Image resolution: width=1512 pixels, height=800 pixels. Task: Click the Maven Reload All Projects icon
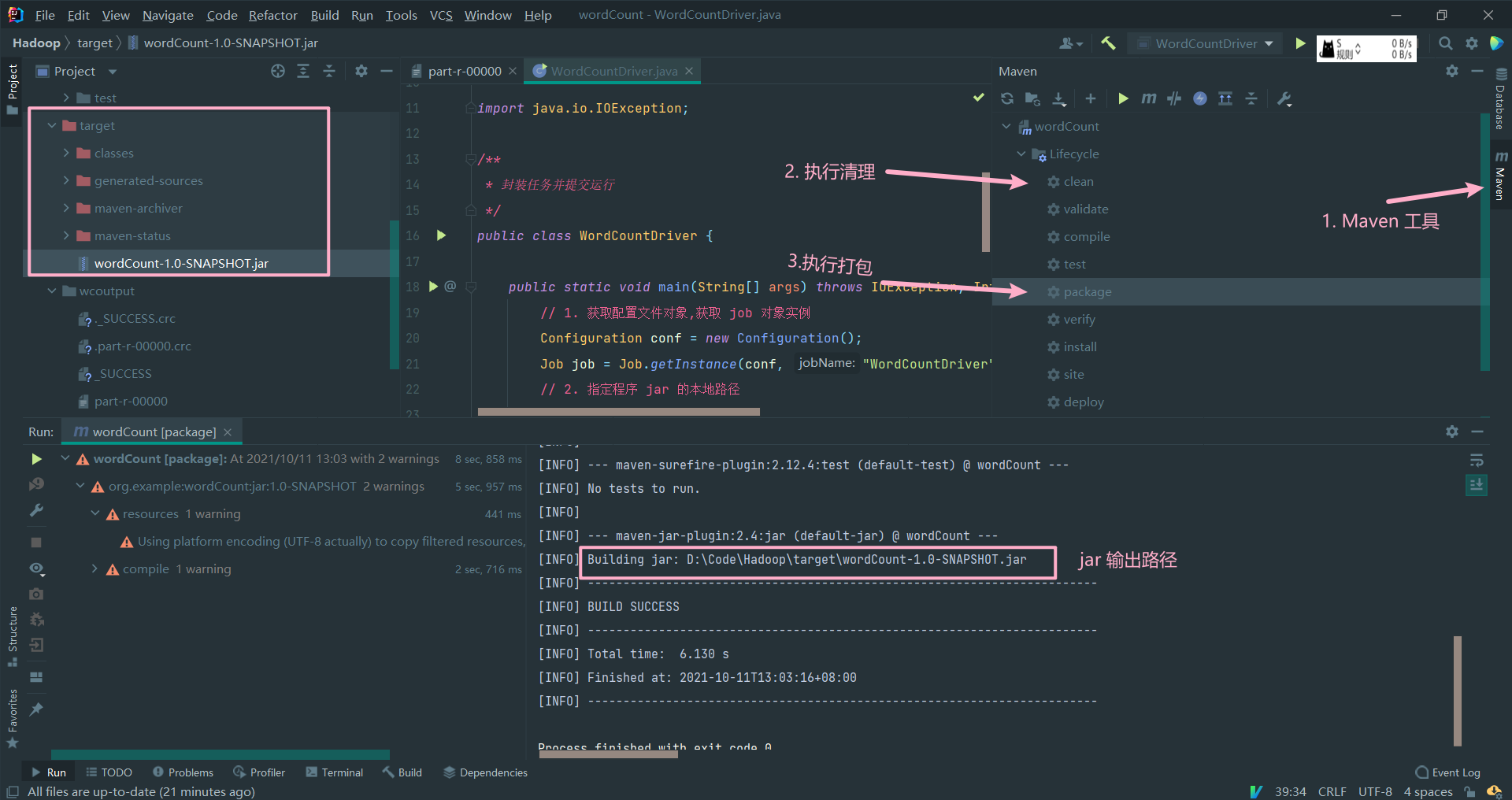(x=1006, y=98)
